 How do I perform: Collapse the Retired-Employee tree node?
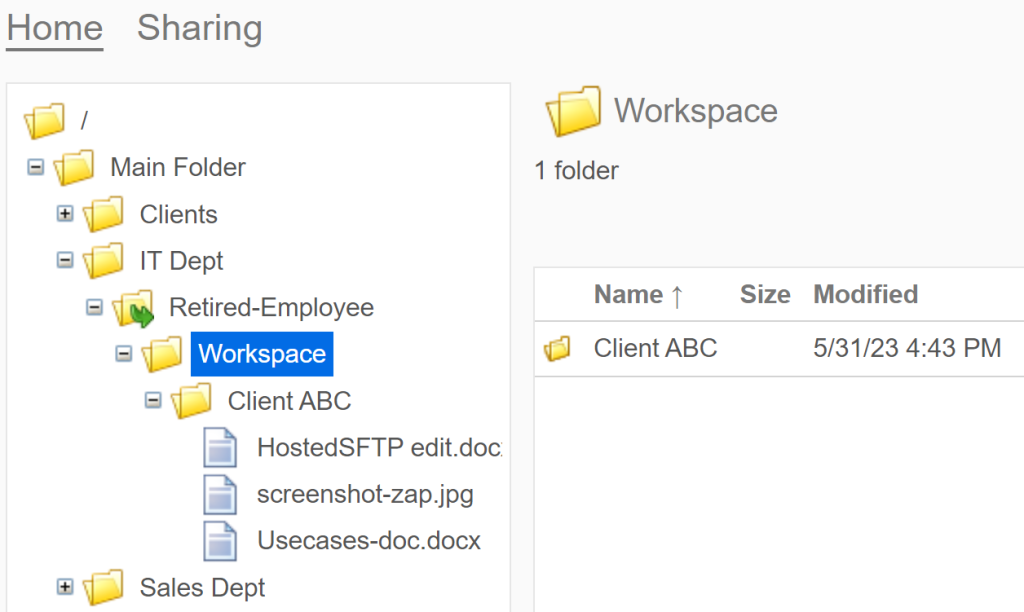94,307
